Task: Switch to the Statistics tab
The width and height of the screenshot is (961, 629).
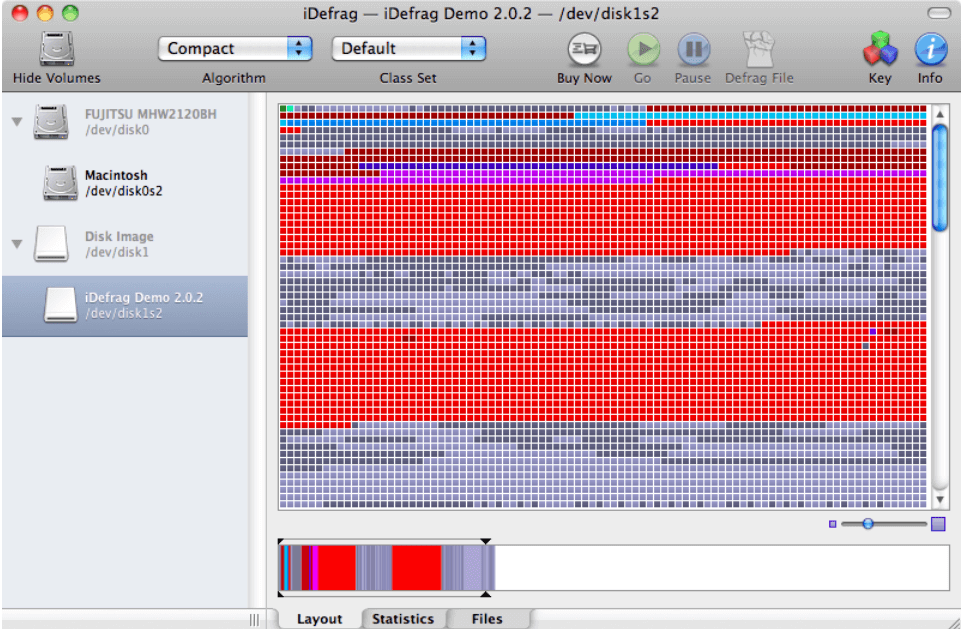Action: point(403,619)
